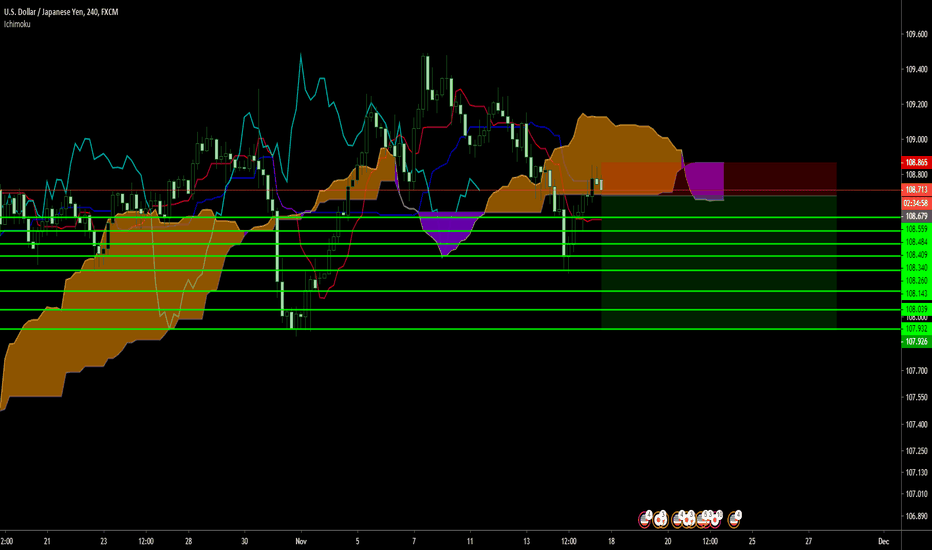
Task: Click the purple future cloud beside the stop zone
Action: click(x=706, y=180)
